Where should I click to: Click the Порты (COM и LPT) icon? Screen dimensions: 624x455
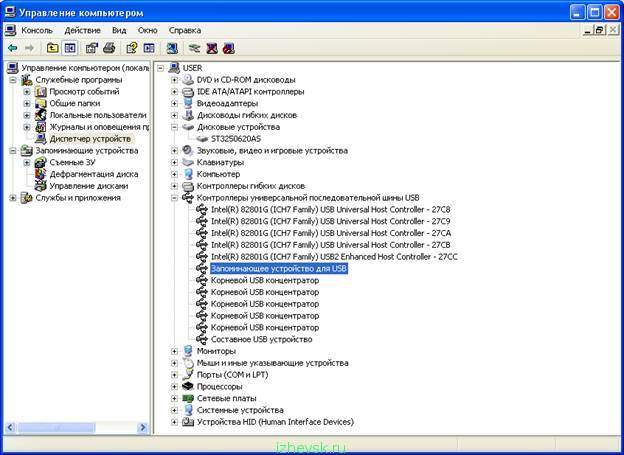[188, 375]
